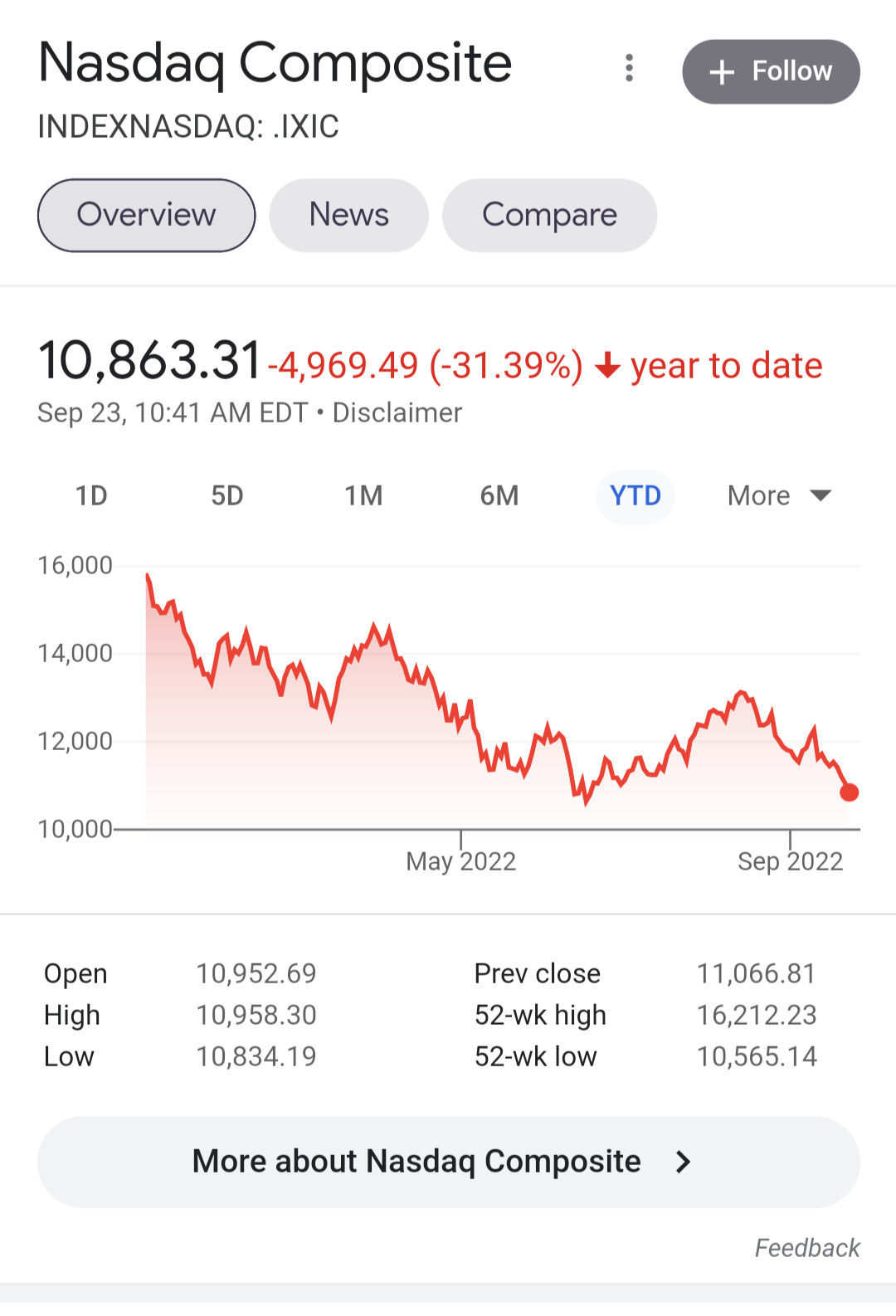Tap the plus icon in Follow button
Screen dimensions: 896x1316
pyautogui.click(x=722, y=72)
